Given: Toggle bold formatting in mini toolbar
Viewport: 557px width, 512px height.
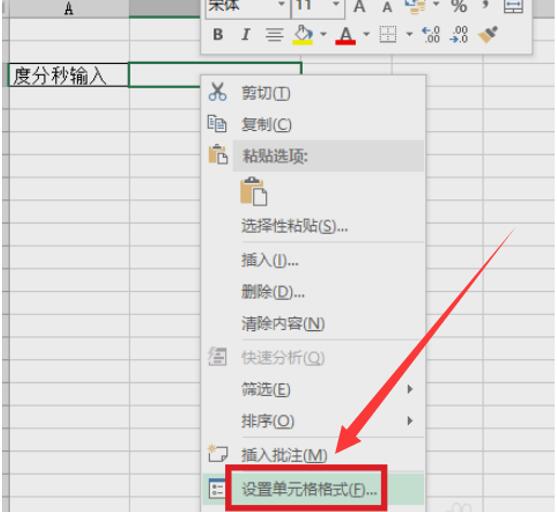Looking at the screenshot, I should coord(218,35).
